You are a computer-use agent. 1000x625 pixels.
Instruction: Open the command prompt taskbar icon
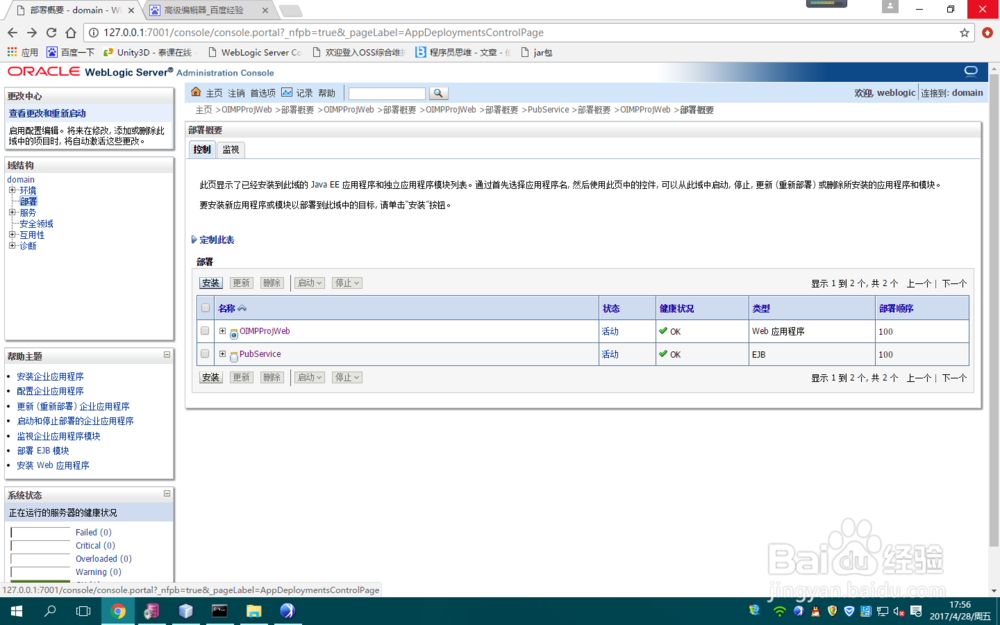tap(219, 611)
